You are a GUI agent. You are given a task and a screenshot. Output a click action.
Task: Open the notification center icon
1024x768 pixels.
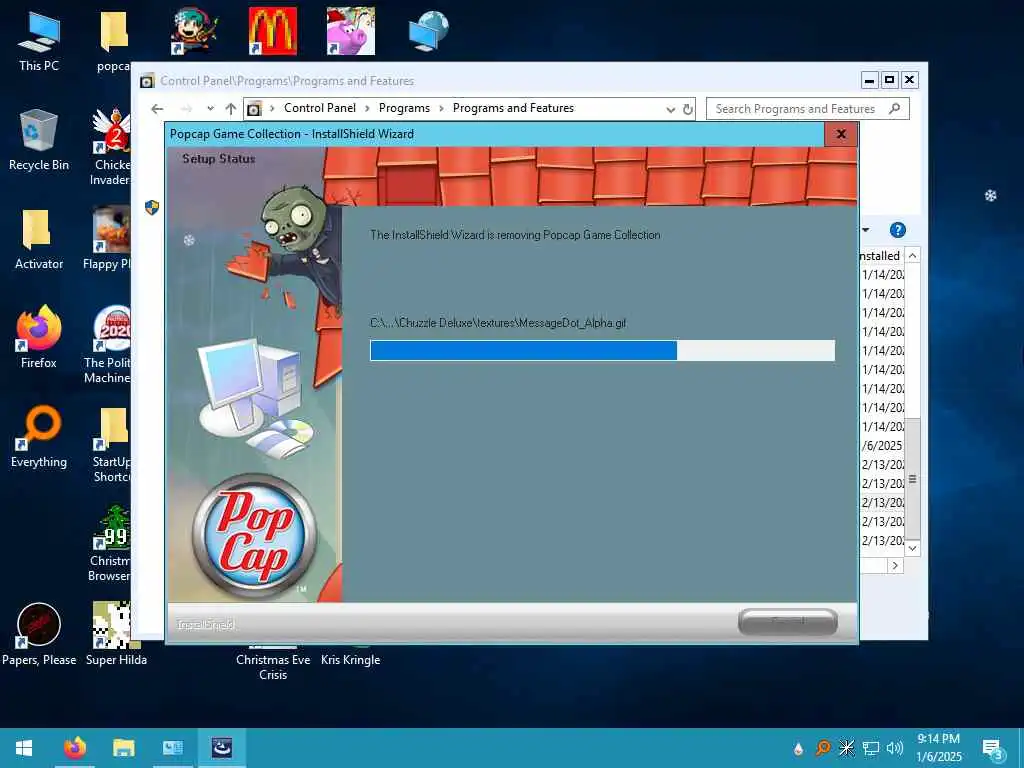[x=993, y=749]
